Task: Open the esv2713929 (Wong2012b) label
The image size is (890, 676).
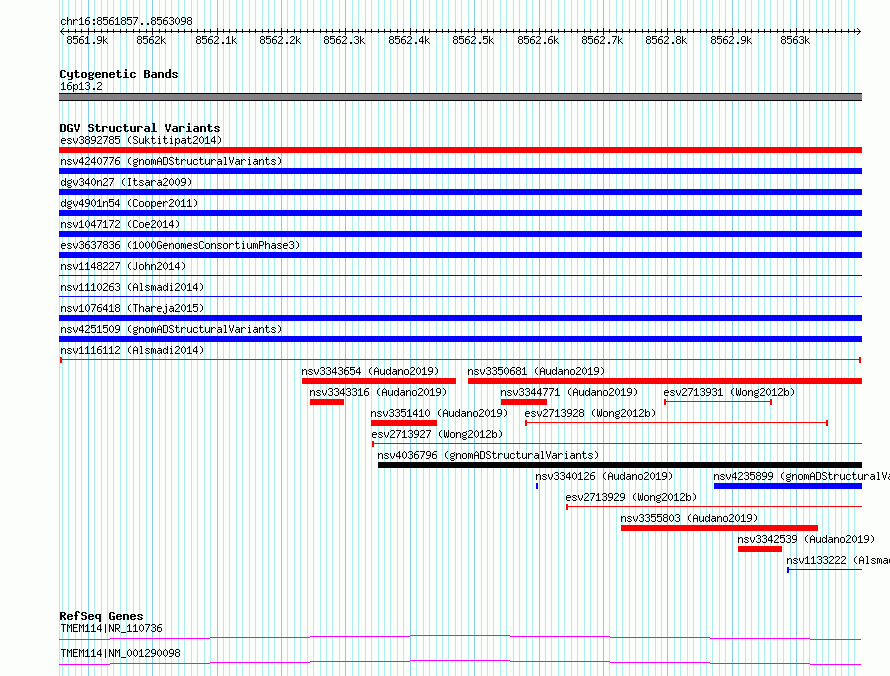Action: coord(631,497)
